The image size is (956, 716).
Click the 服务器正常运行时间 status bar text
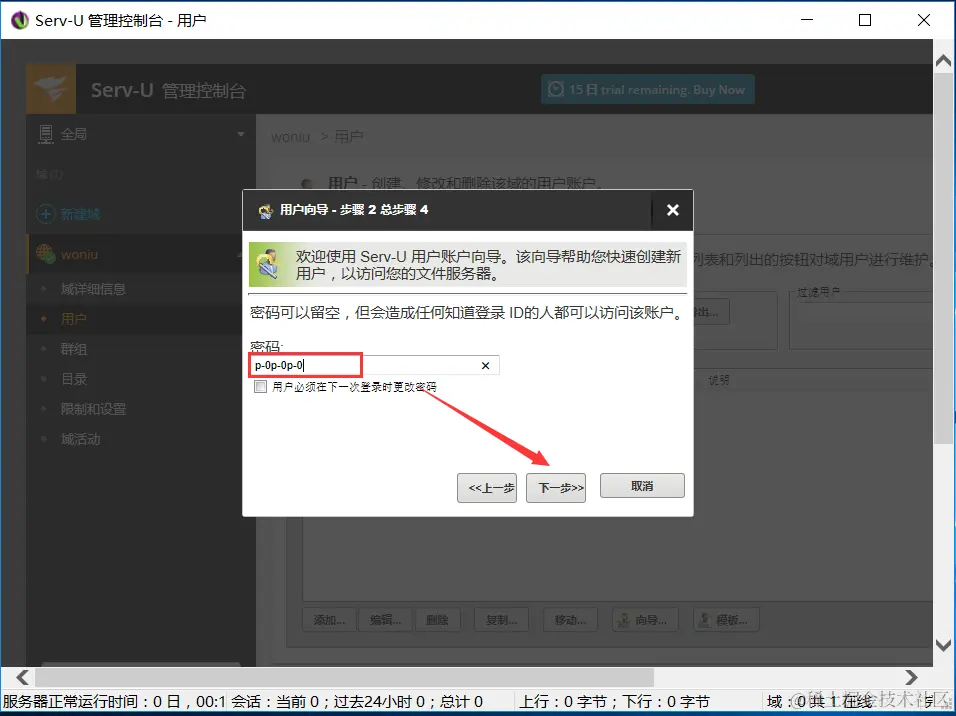point(114,701)
